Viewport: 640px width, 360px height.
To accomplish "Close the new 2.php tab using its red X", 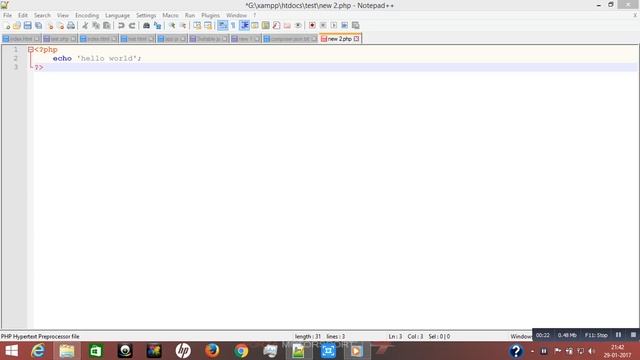I will [x=357, y=39].
